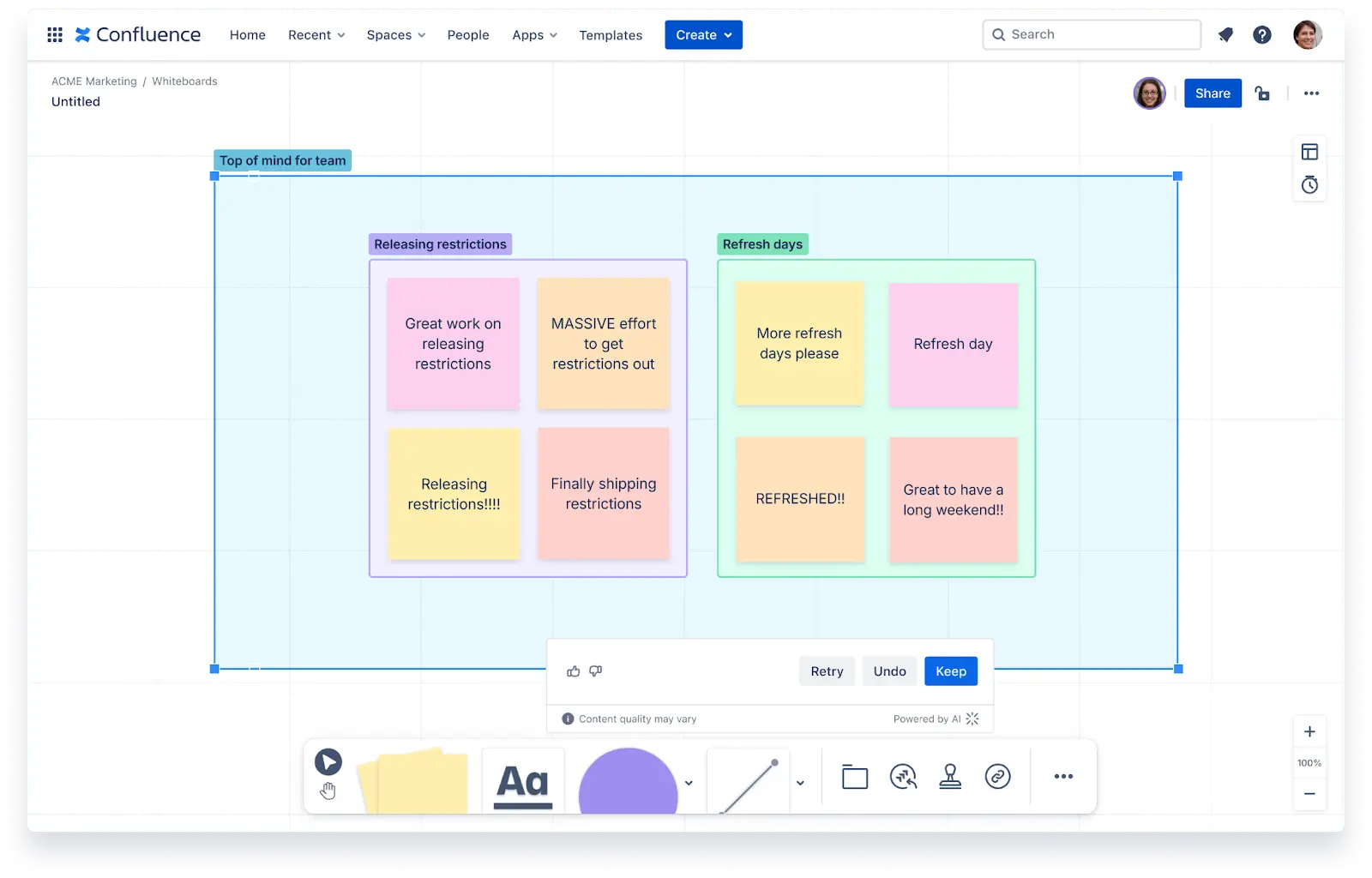The width and height of the screenshot is (1372, 878).
Task: Expand the line type options chevron
Action: (x=800, y=783)
